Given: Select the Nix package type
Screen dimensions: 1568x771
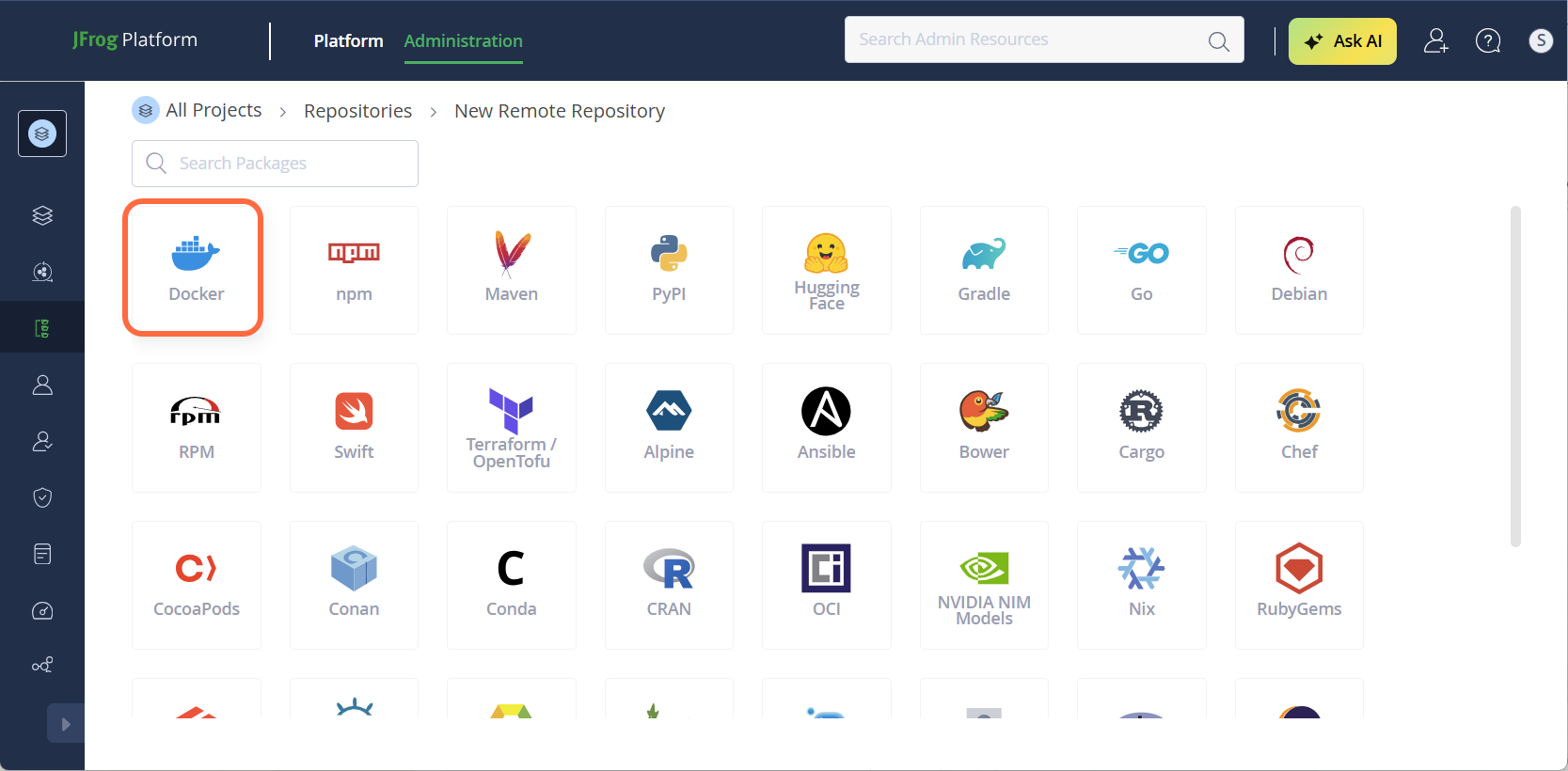Looking at the screenshot, I should coord(1142,586).
